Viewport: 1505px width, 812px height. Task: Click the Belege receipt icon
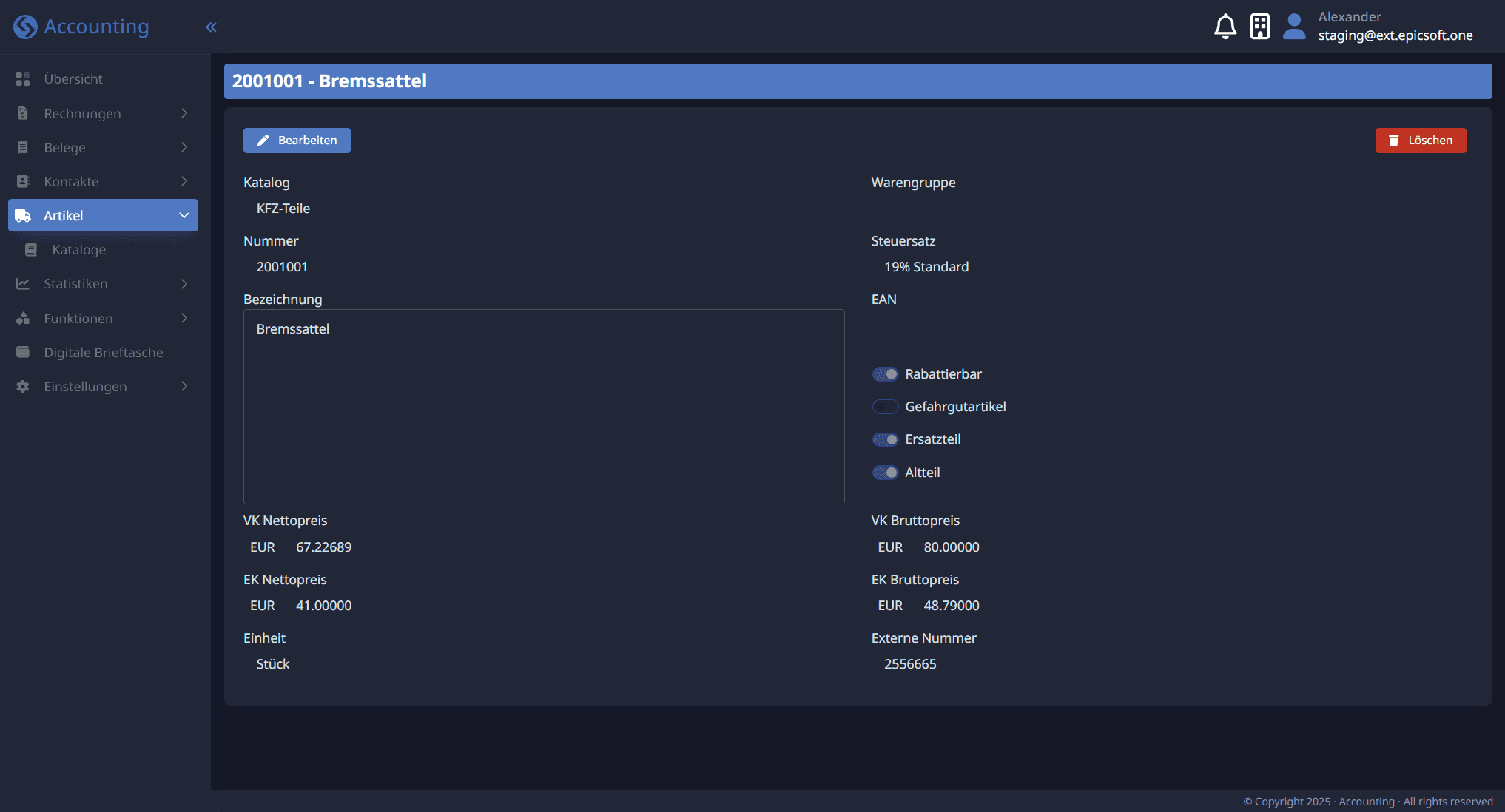pos(23,147)
